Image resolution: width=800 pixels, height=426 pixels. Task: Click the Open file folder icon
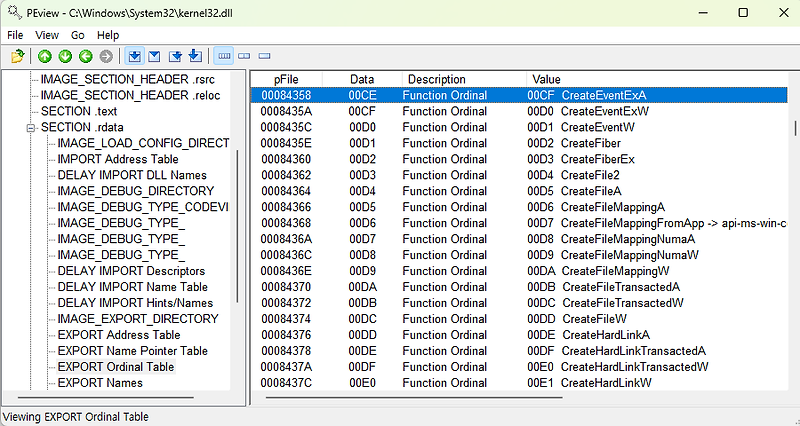[x=17, y=56]
